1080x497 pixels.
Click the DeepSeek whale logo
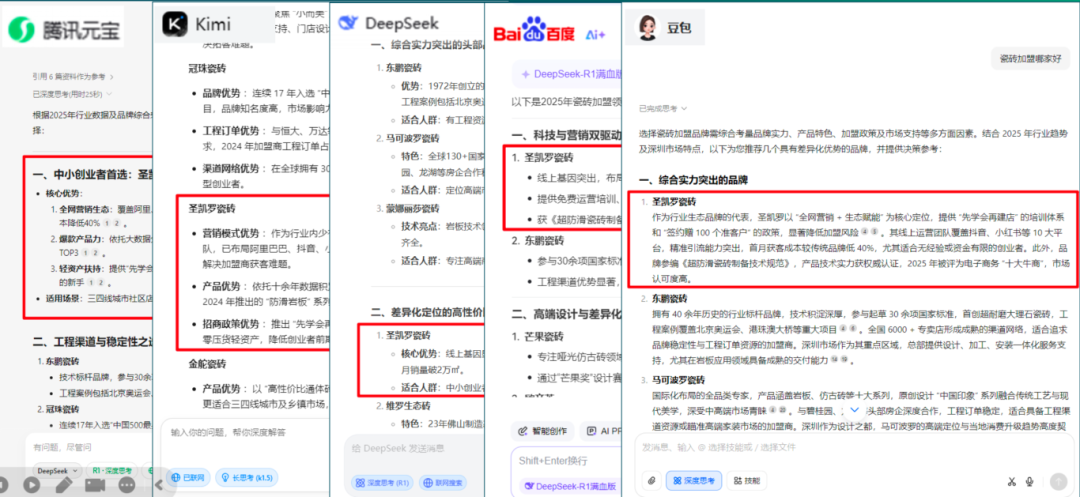tap(349, 23)
